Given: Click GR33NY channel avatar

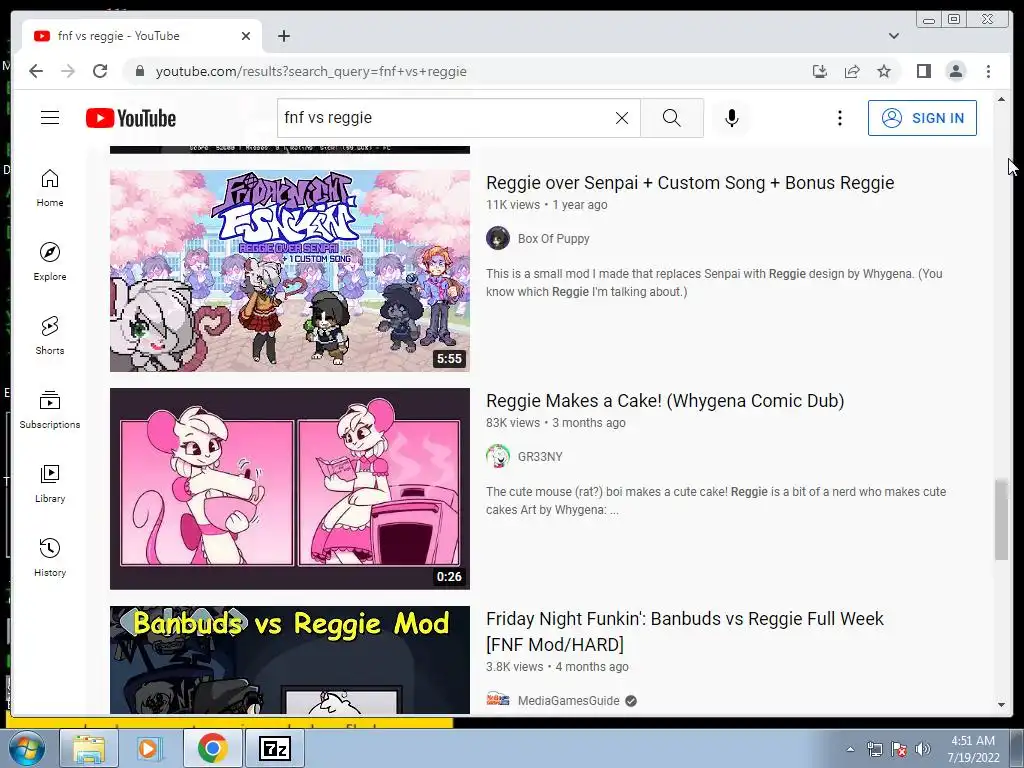Looking at the screenshot, I should (x=498, y=456).
